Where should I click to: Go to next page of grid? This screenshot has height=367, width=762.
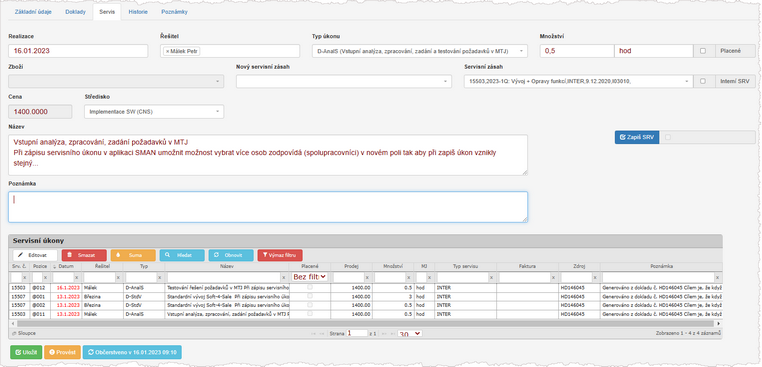click(384, 333)
